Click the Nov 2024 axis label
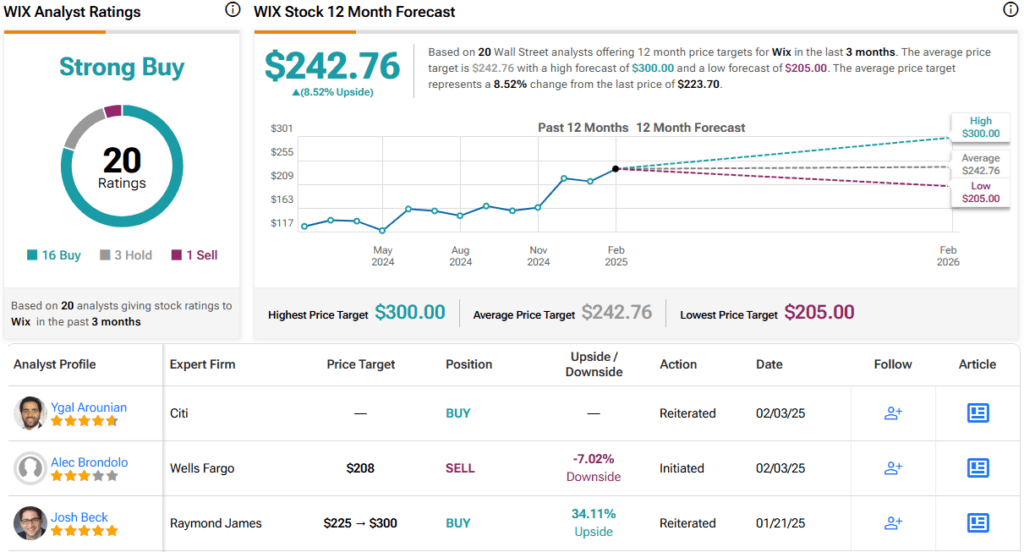The image size is (1024, 552). [538, 256]
